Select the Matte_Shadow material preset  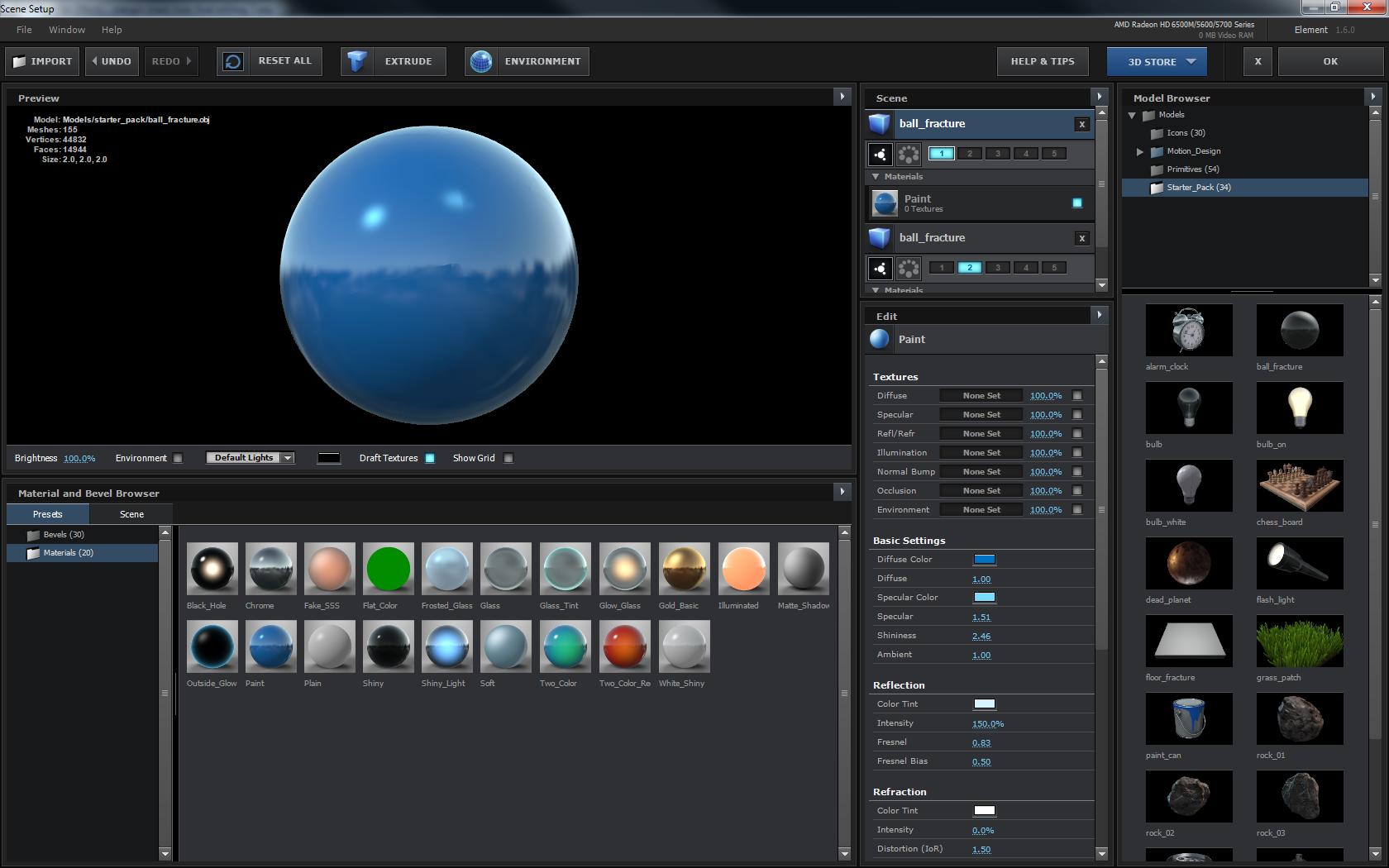tap(803, 569)
